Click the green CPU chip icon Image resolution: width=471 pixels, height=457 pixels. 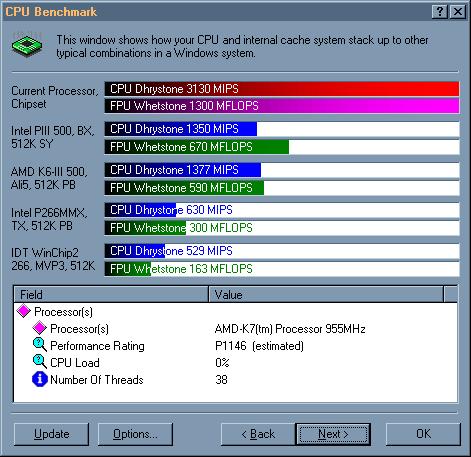pos(27,45)
